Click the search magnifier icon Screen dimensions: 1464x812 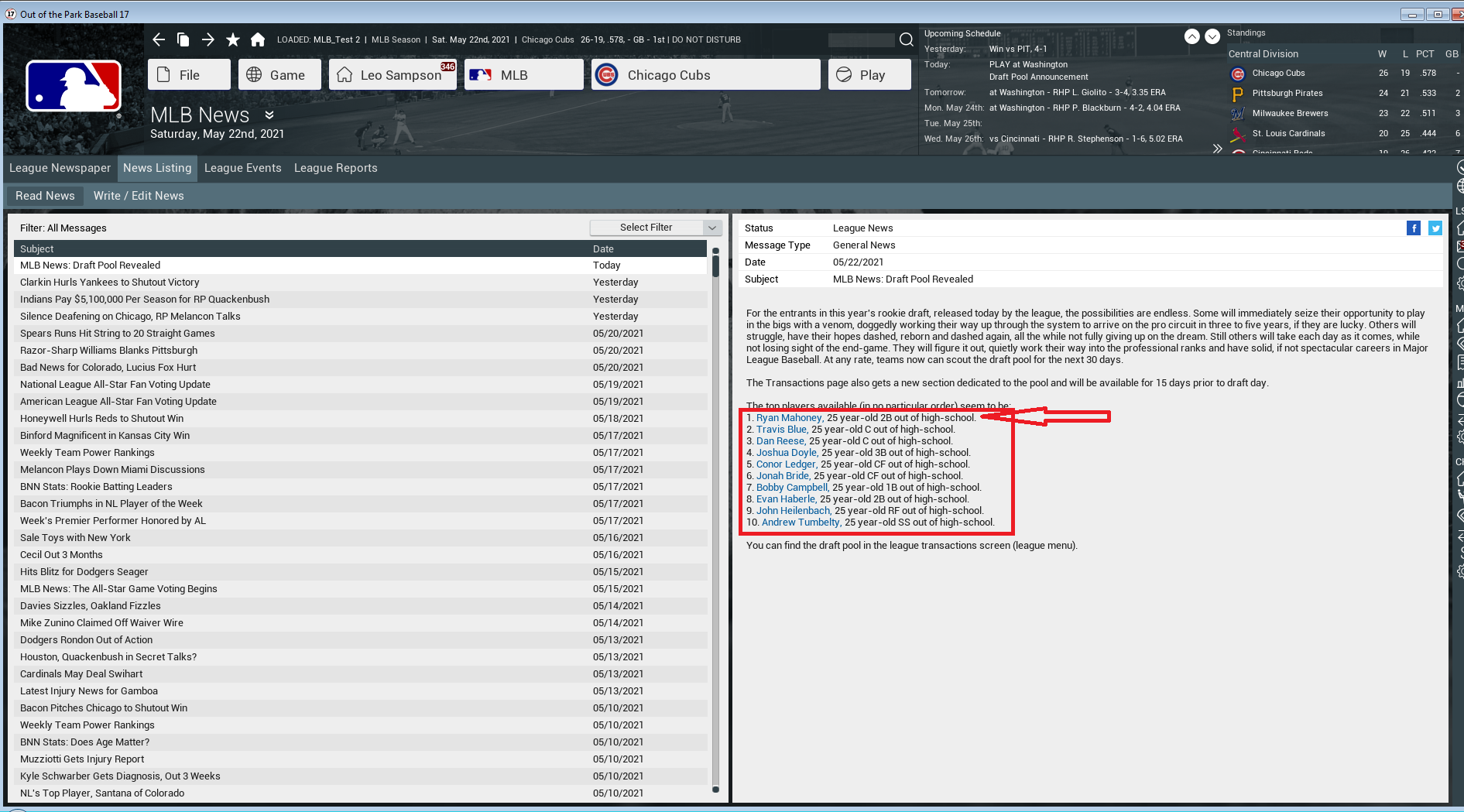(907, 39)
